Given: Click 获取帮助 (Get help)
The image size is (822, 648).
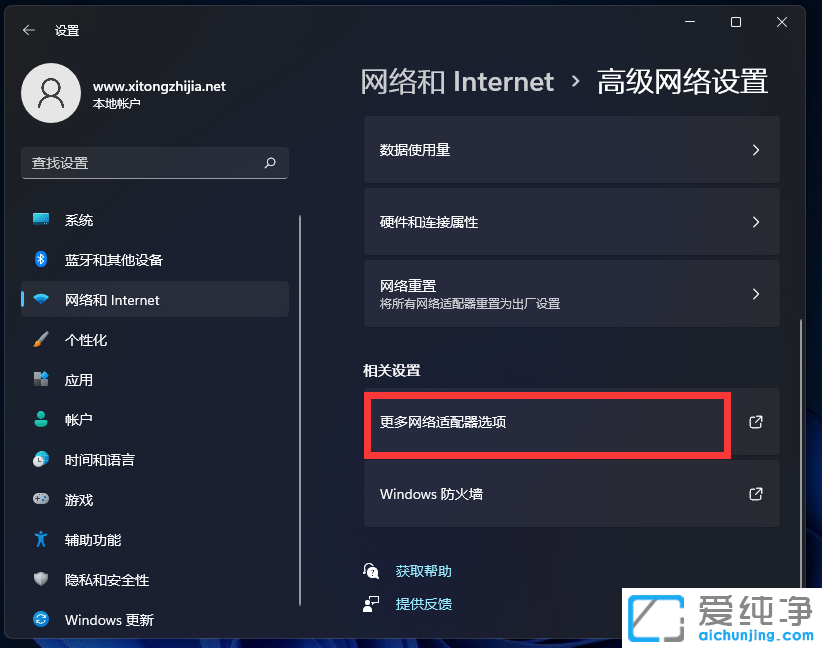Looking at the screenshot, I should pos(424,570).
